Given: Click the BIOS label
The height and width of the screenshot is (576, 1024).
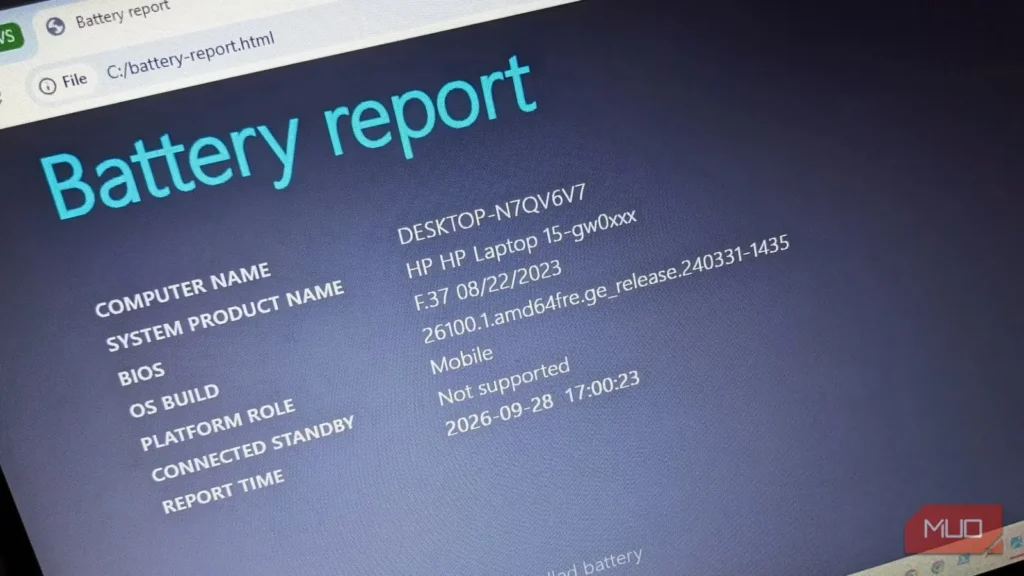Looking at the screenshot, I should [141, 374].
